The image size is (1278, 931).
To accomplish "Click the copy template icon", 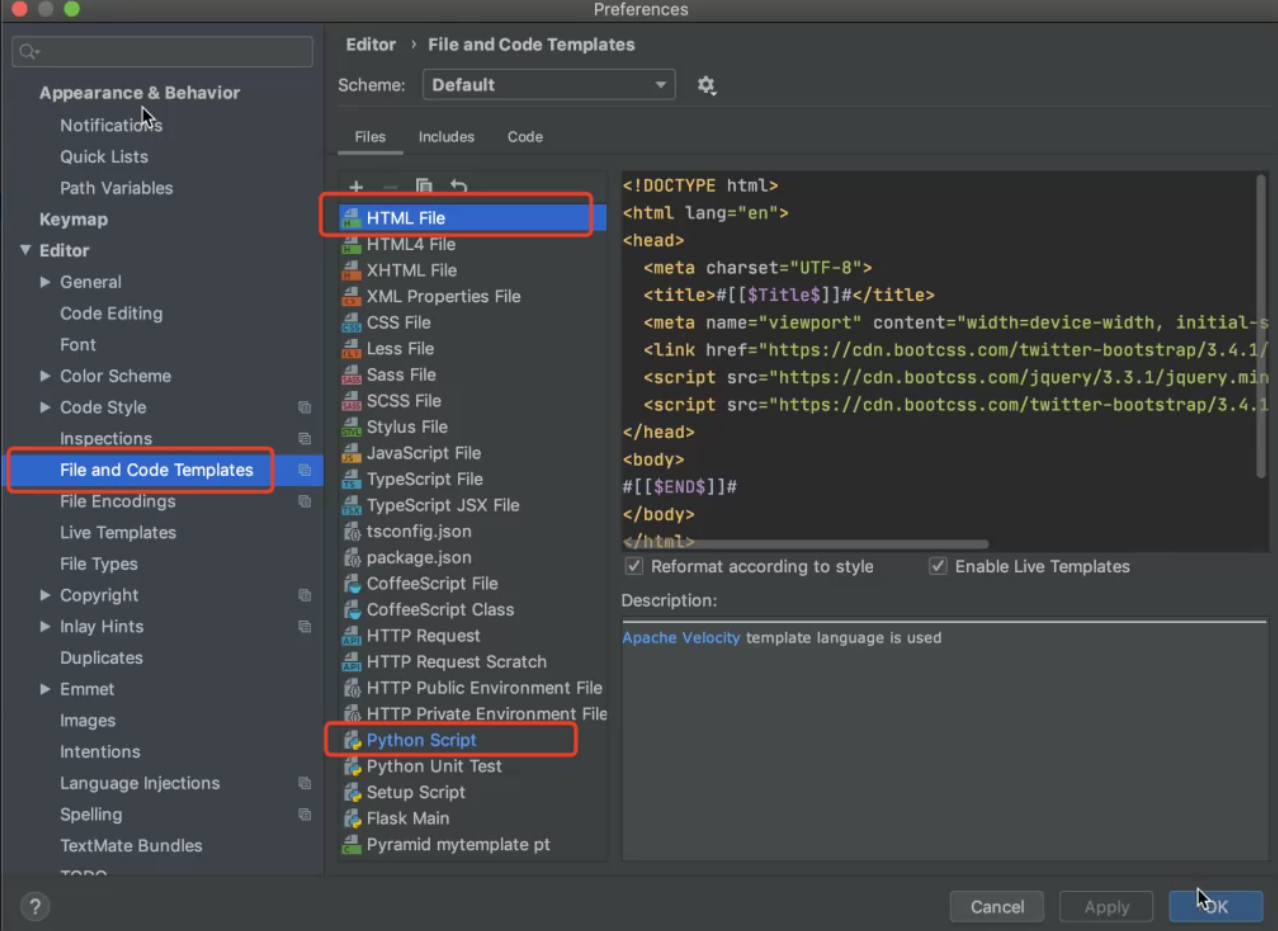I will point(424,187).
